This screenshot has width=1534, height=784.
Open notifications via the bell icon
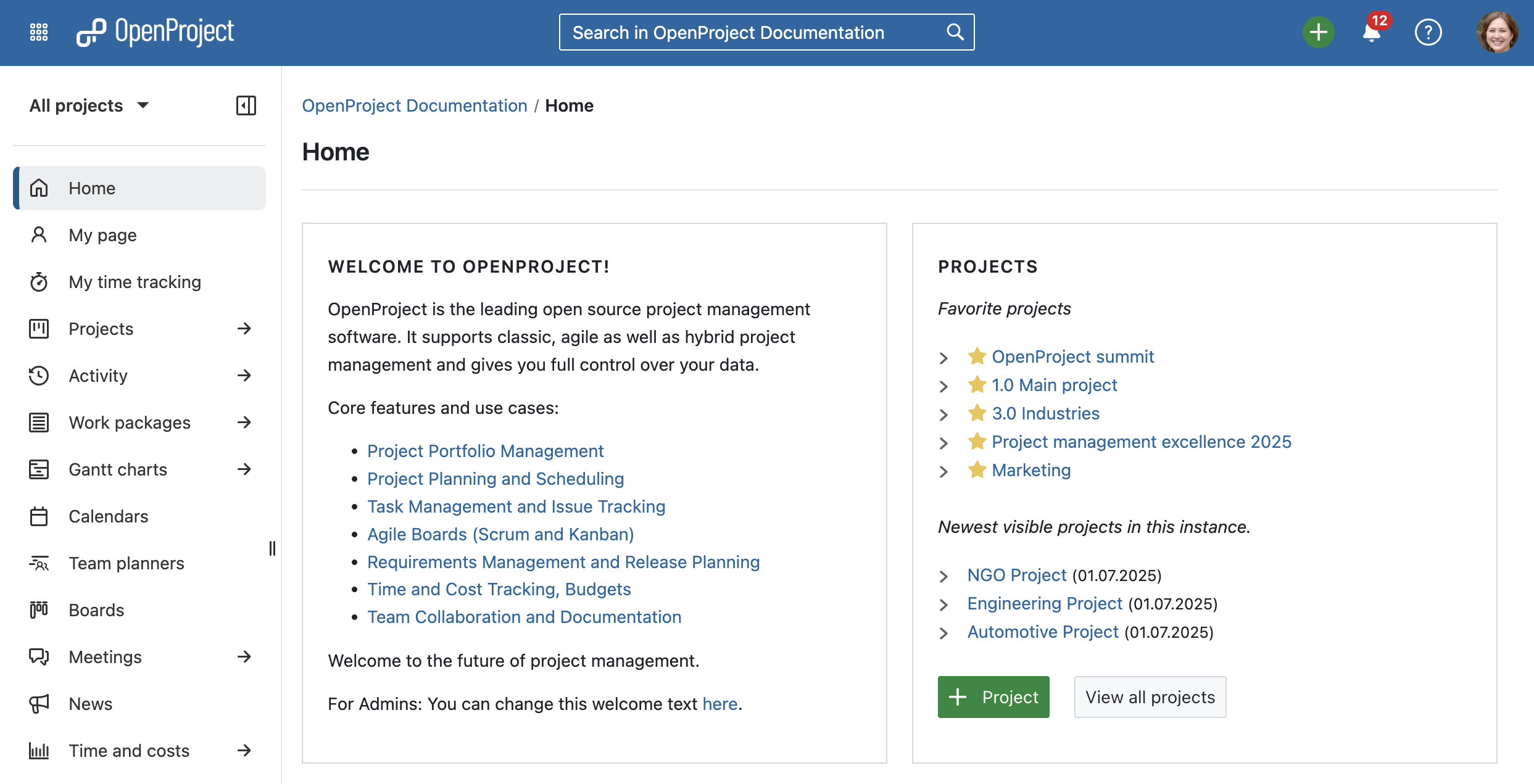point(1371,33)
